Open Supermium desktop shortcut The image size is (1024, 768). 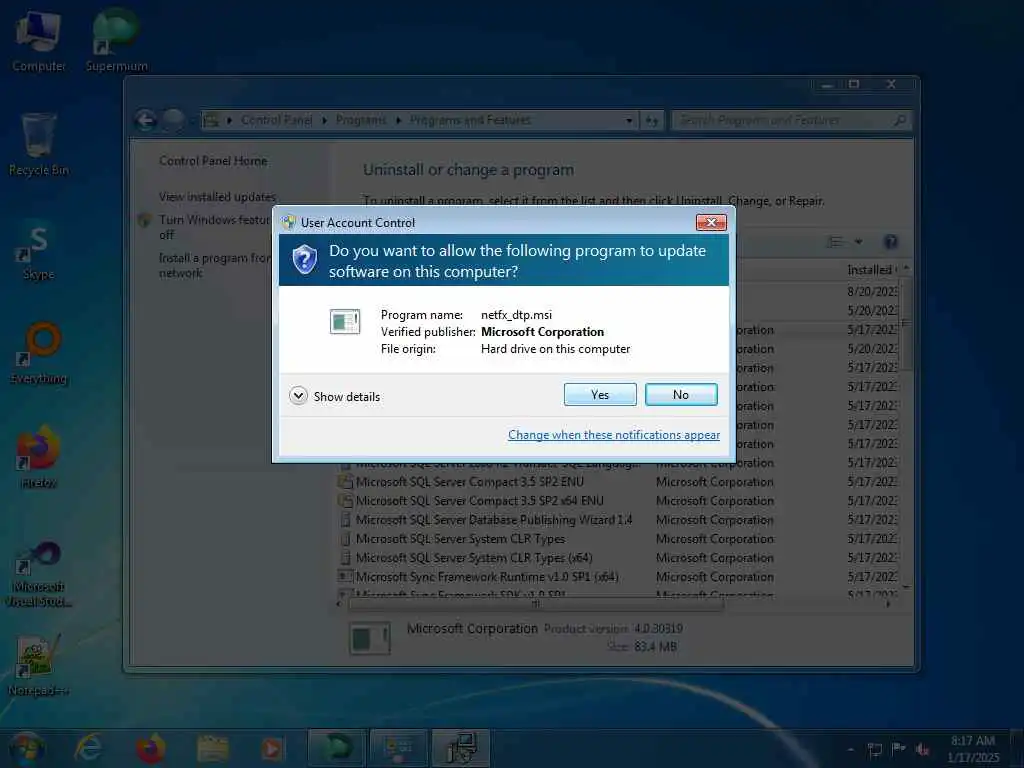[x=116, y=41]
